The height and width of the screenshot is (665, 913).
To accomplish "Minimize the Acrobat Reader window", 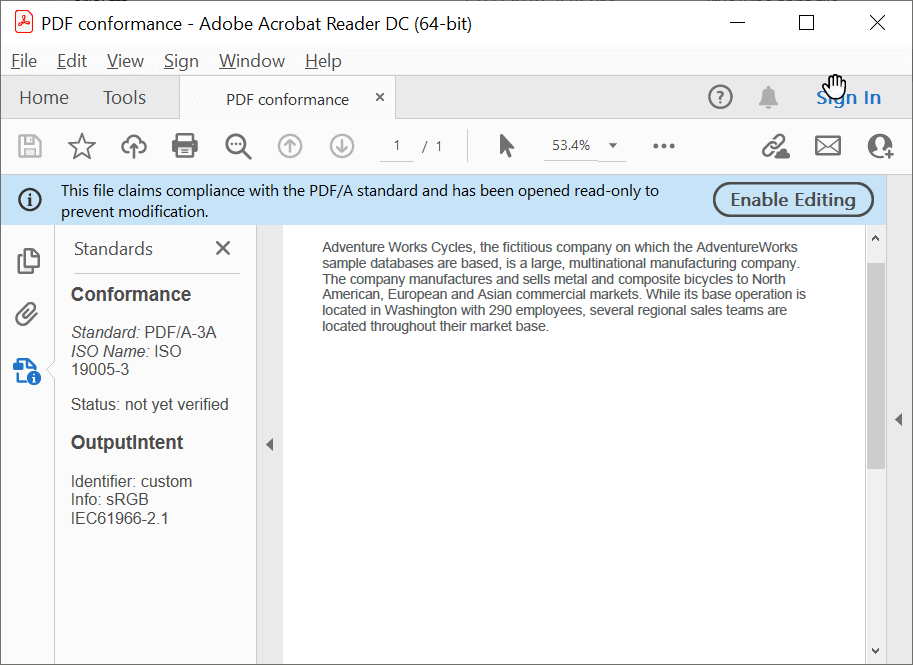I will click(738, 23).
